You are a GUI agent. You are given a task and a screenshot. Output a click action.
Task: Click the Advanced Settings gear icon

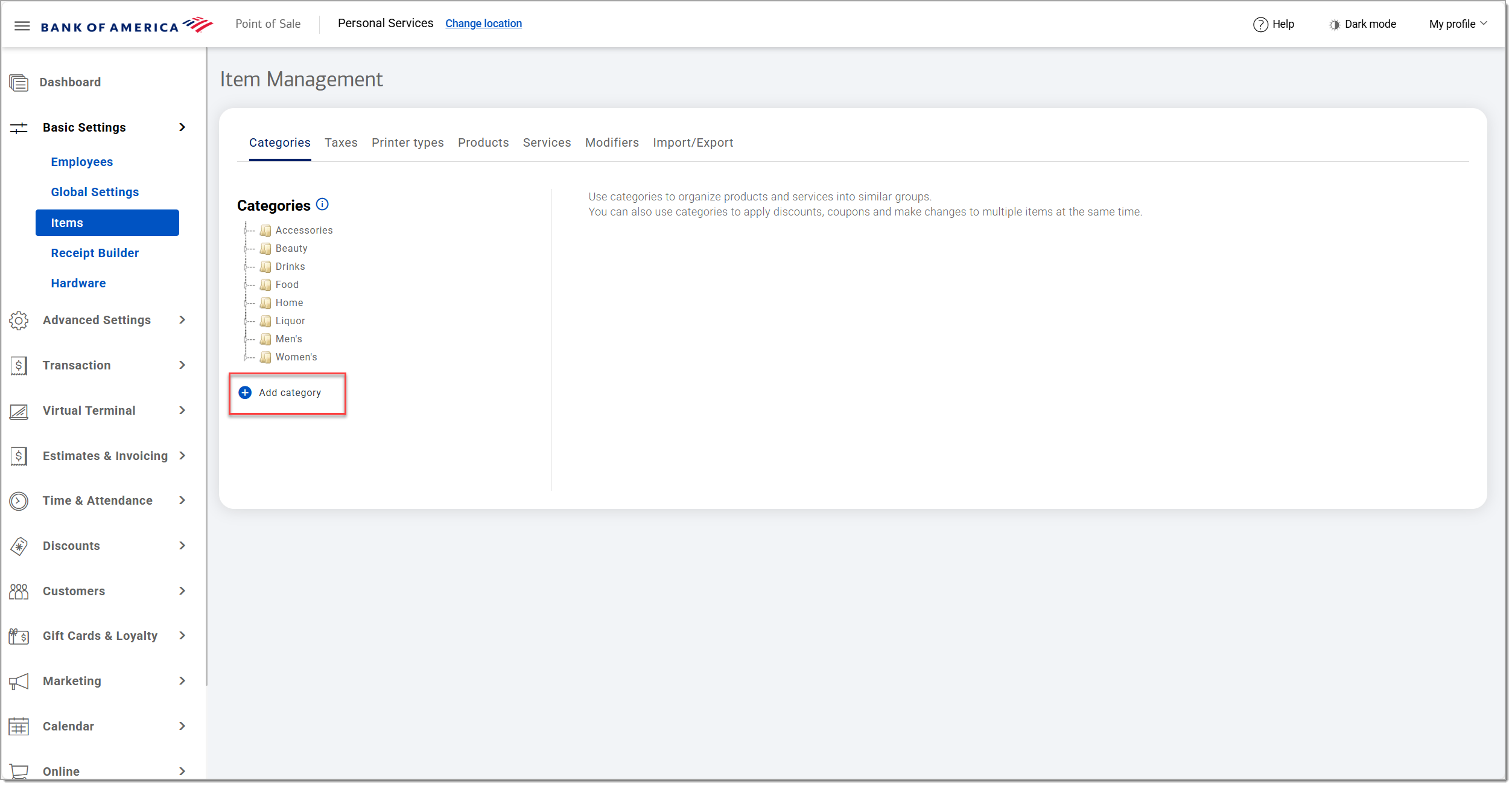pos(19,321)
